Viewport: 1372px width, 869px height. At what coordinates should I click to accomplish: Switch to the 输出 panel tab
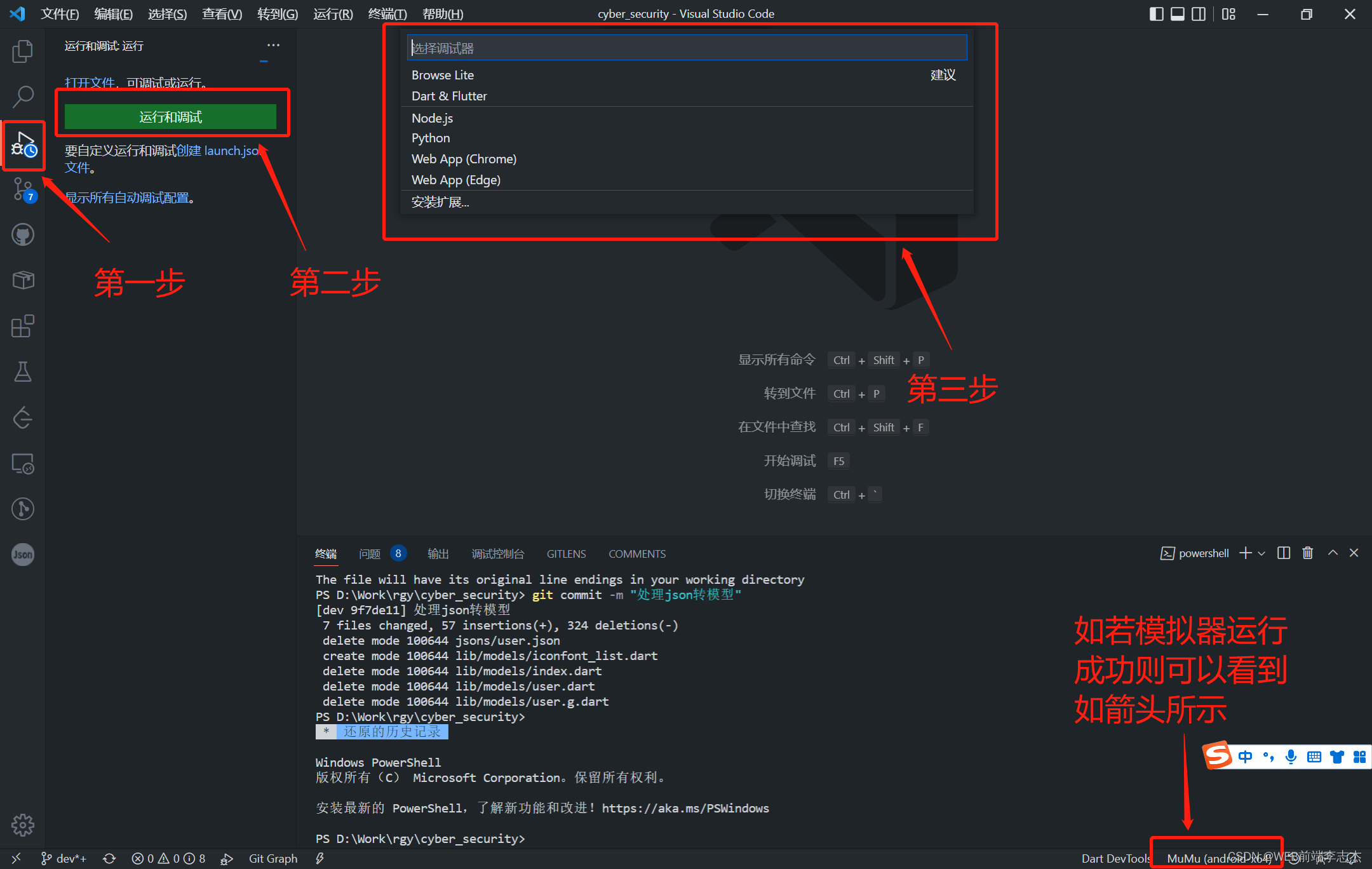click(x=438, y=554)
